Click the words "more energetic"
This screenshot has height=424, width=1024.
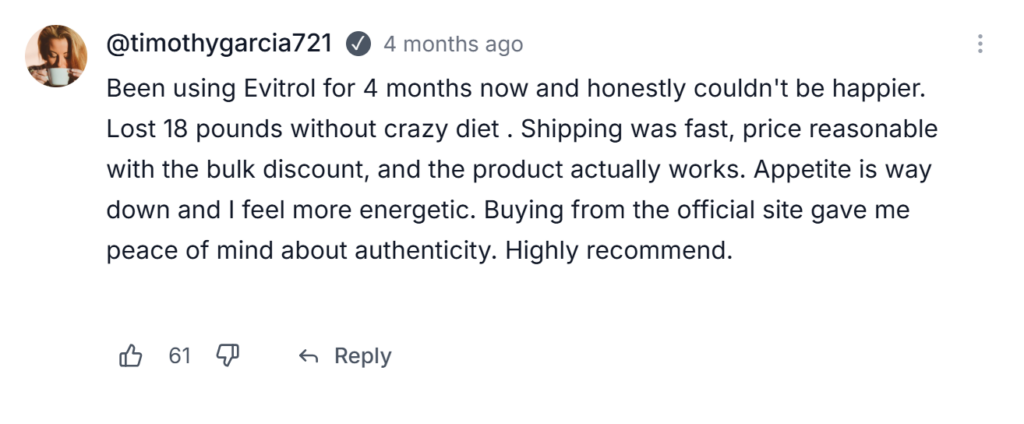click(x=349, y=211)
